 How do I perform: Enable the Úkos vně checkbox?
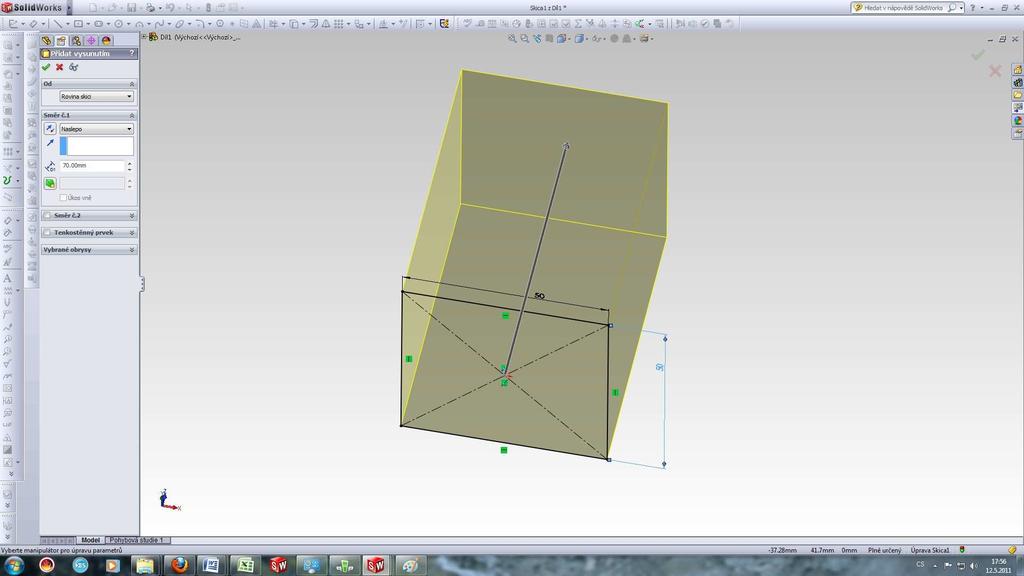point(63,198)
